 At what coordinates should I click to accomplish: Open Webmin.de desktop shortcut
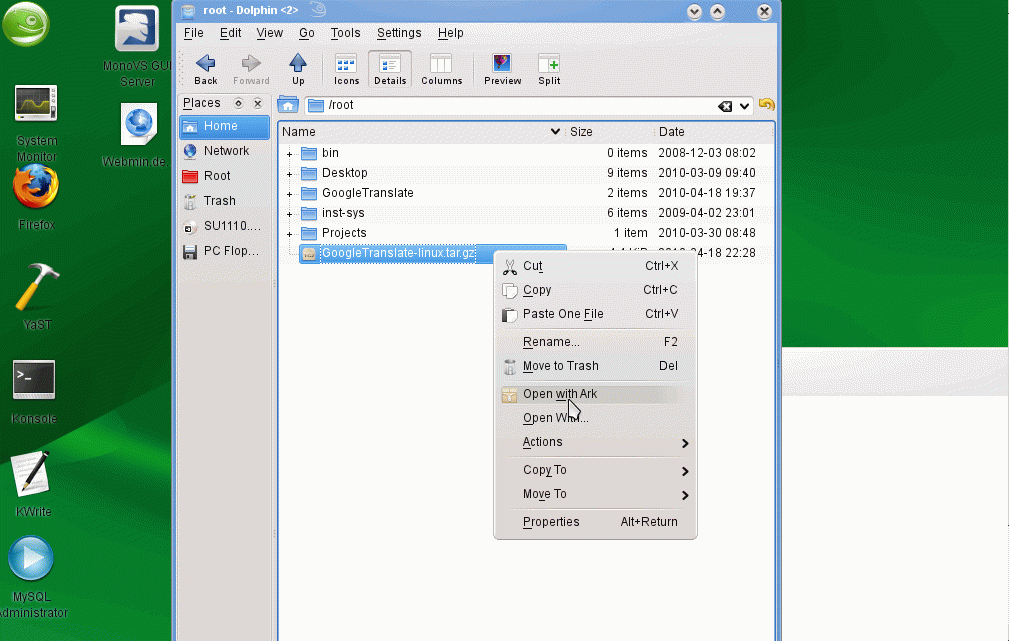point(137,135)
